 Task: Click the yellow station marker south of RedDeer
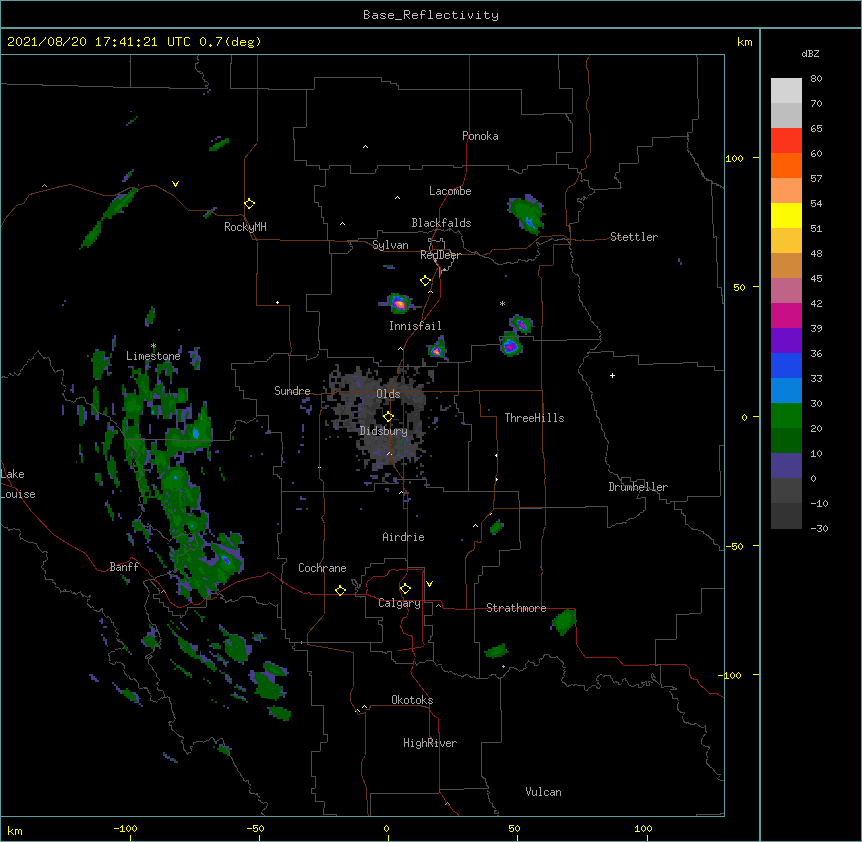(x=426, y=281)
